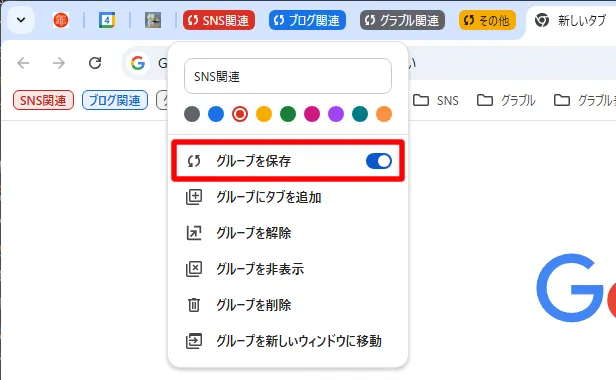Choose the blue group color

(216, 114)
